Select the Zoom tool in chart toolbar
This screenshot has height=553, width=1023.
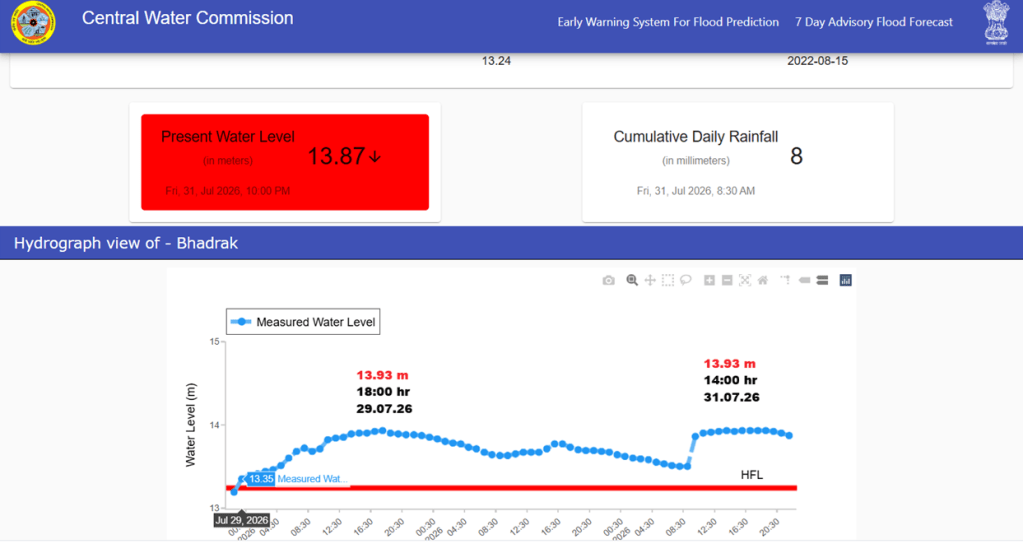tap(632, 280)
